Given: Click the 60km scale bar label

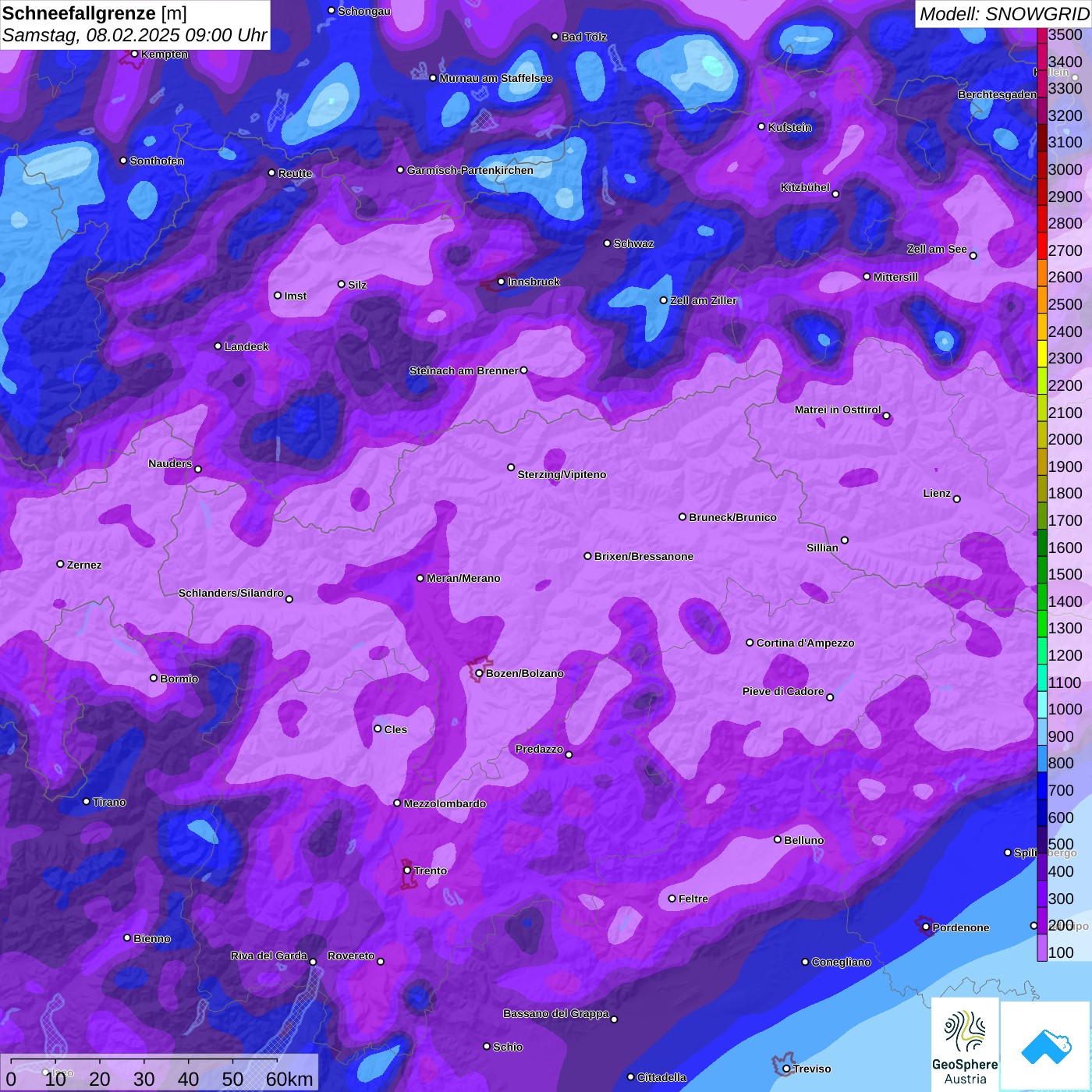Looking at the screenshot, I should (x=289, y=1079).
